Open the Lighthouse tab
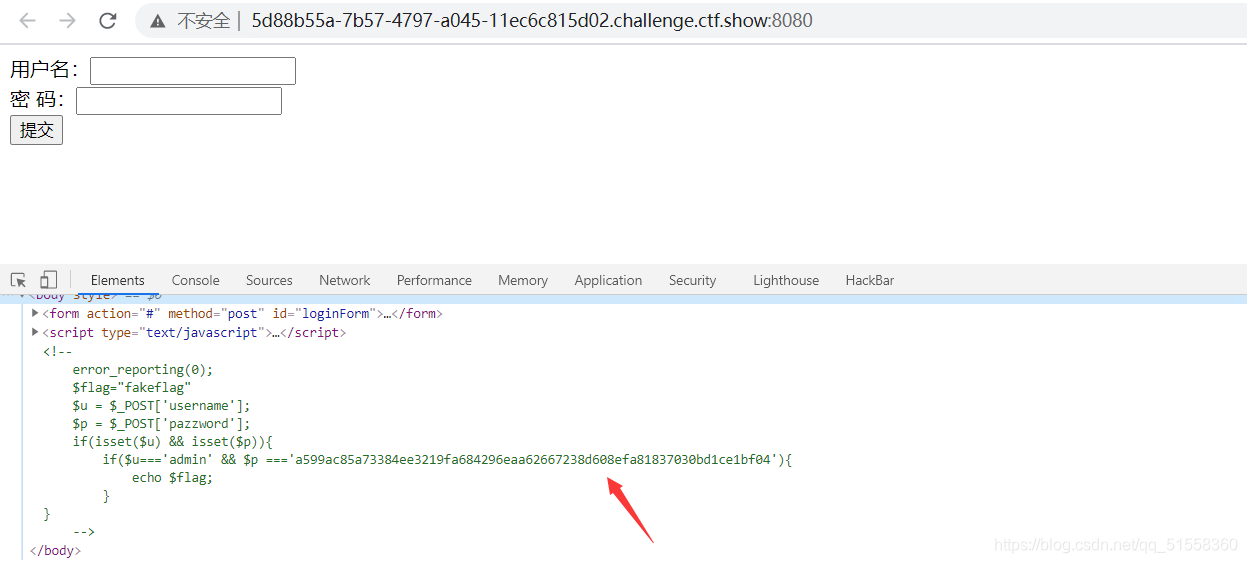 click(x=786, y=280)
